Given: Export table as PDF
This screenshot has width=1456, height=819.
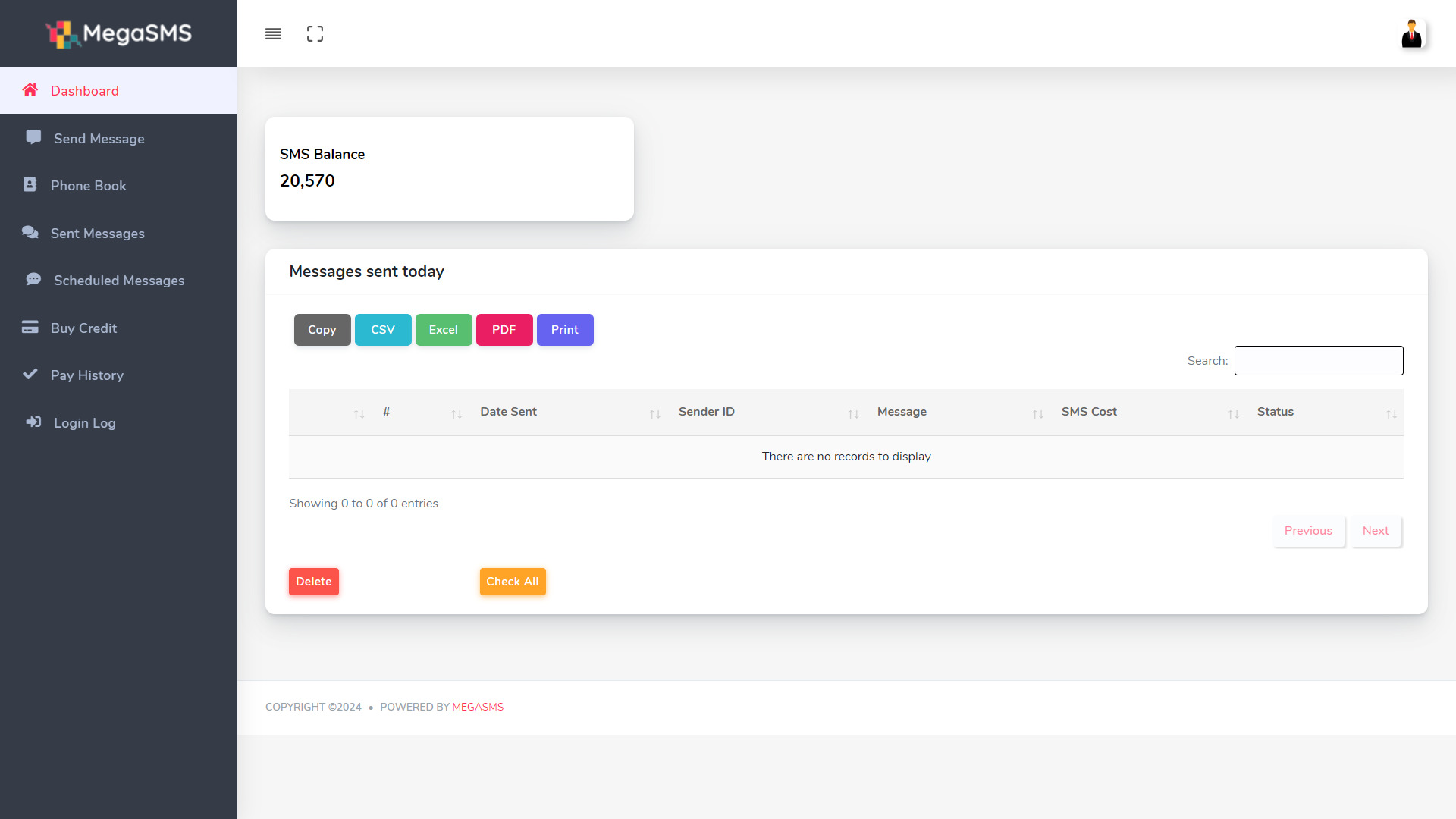Looking at the screenshot, I should (x=504, y=330).
